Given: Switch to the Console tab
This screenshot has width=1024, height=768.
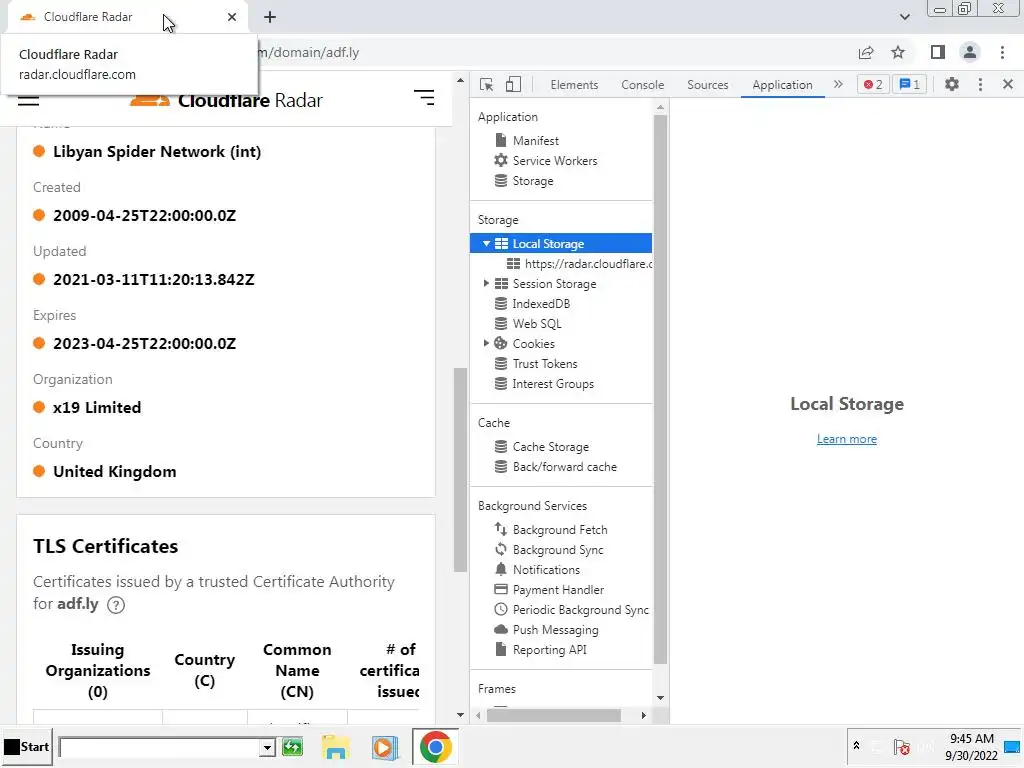Looking at the screenshot, I should 643,85.
